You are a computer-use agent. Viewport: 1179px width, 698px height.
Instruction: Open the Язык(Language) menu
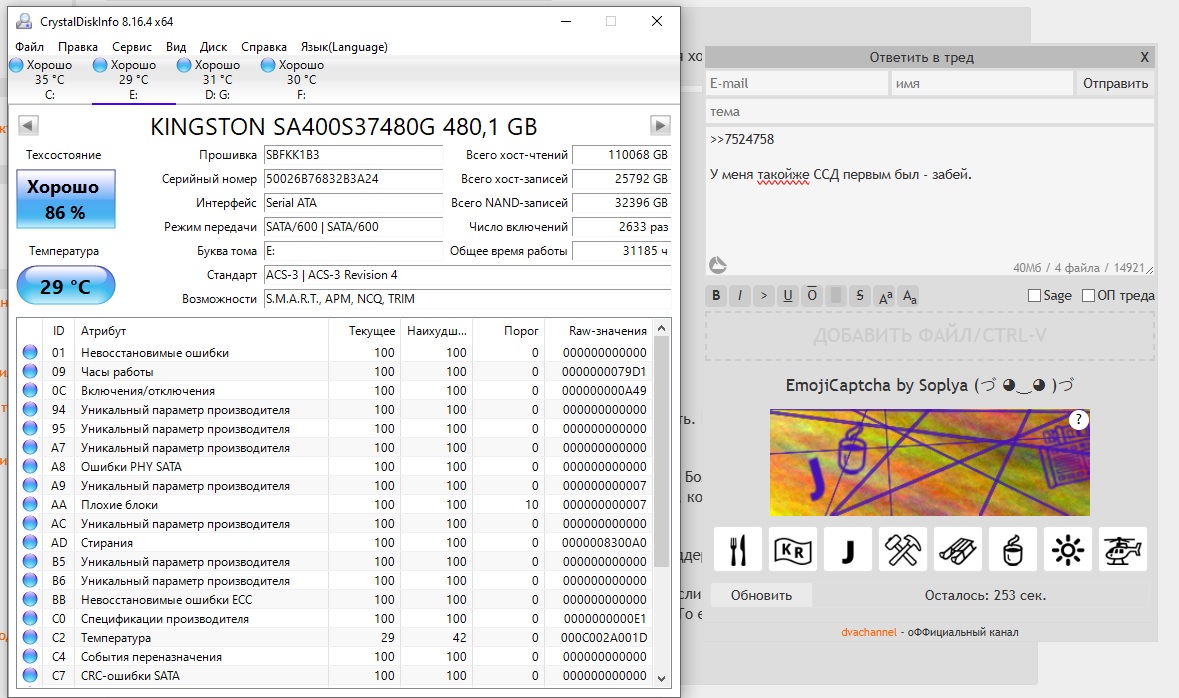click(x=343, y=46)
